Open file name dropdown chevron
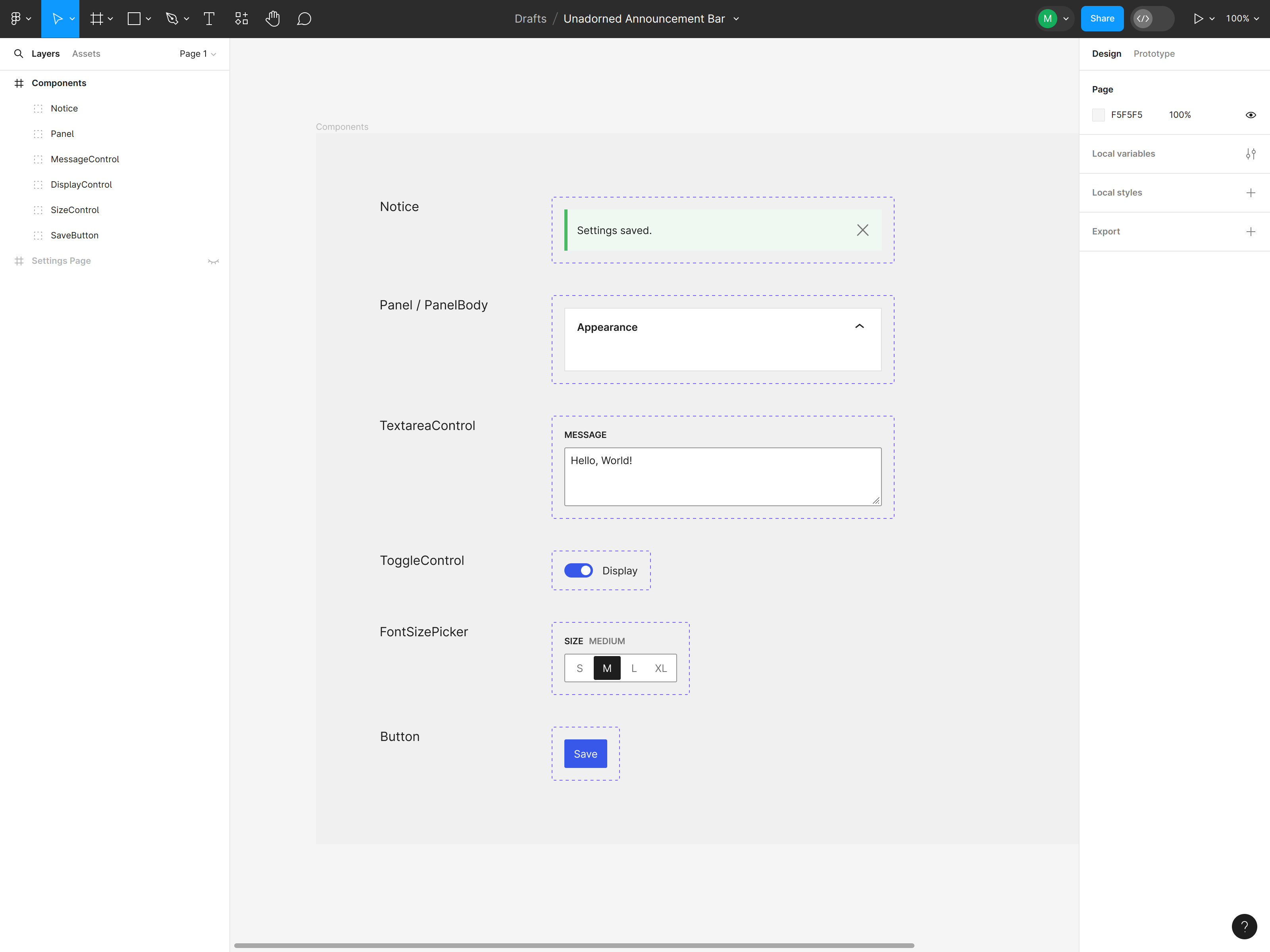Image resolution: width=1270 pixels, height=952 pixels. 736,19
